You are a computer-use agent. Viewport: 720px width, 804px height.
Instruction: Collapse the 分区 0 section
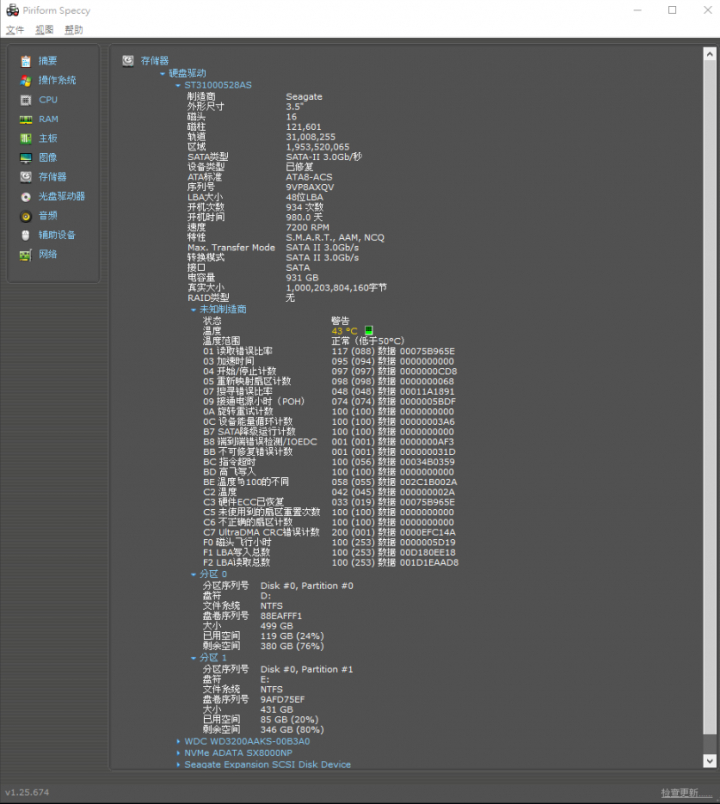[x=193, y=574]
